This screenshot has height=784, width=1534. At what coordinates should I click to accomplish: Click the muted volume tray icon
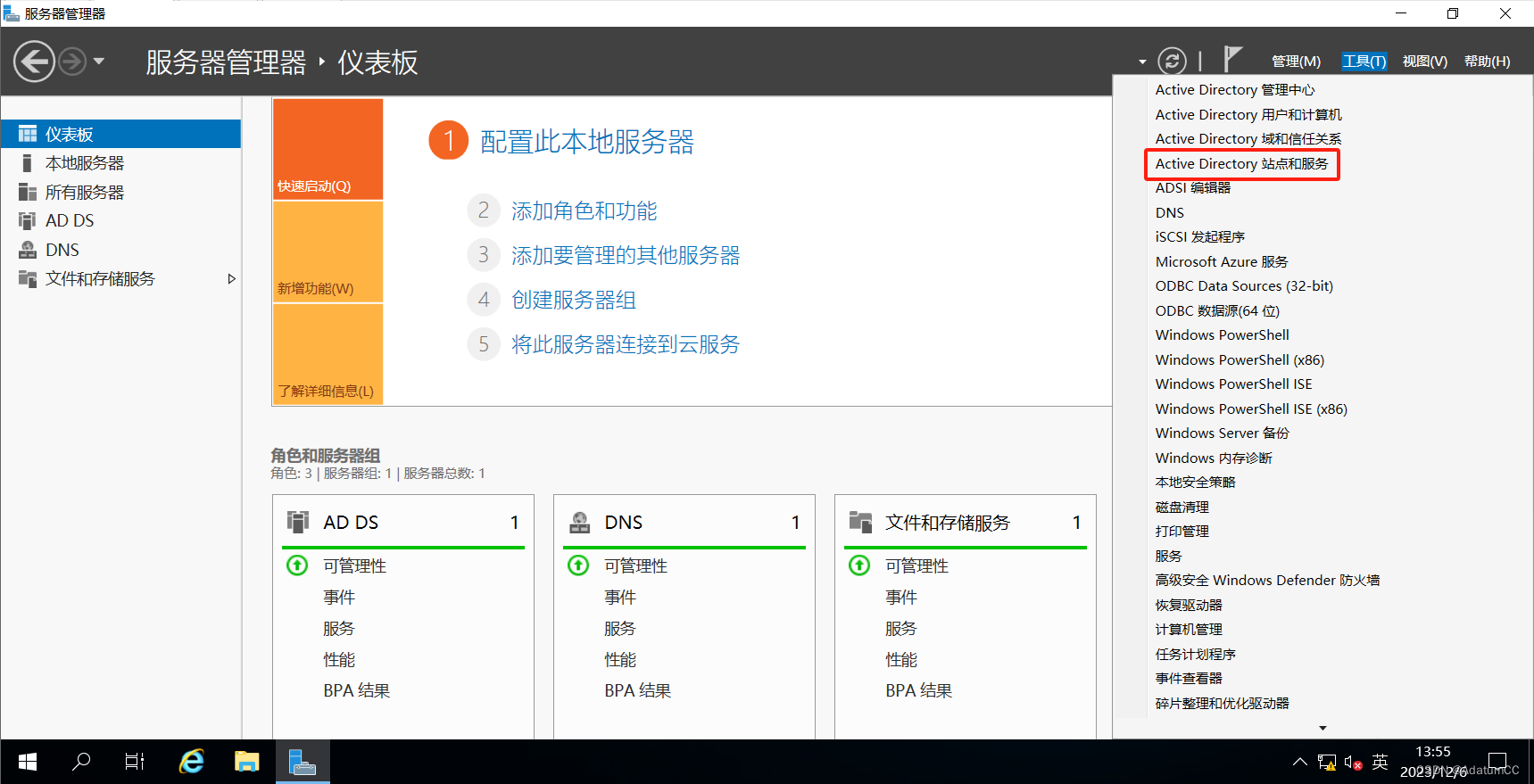(x=1353, y=763)
